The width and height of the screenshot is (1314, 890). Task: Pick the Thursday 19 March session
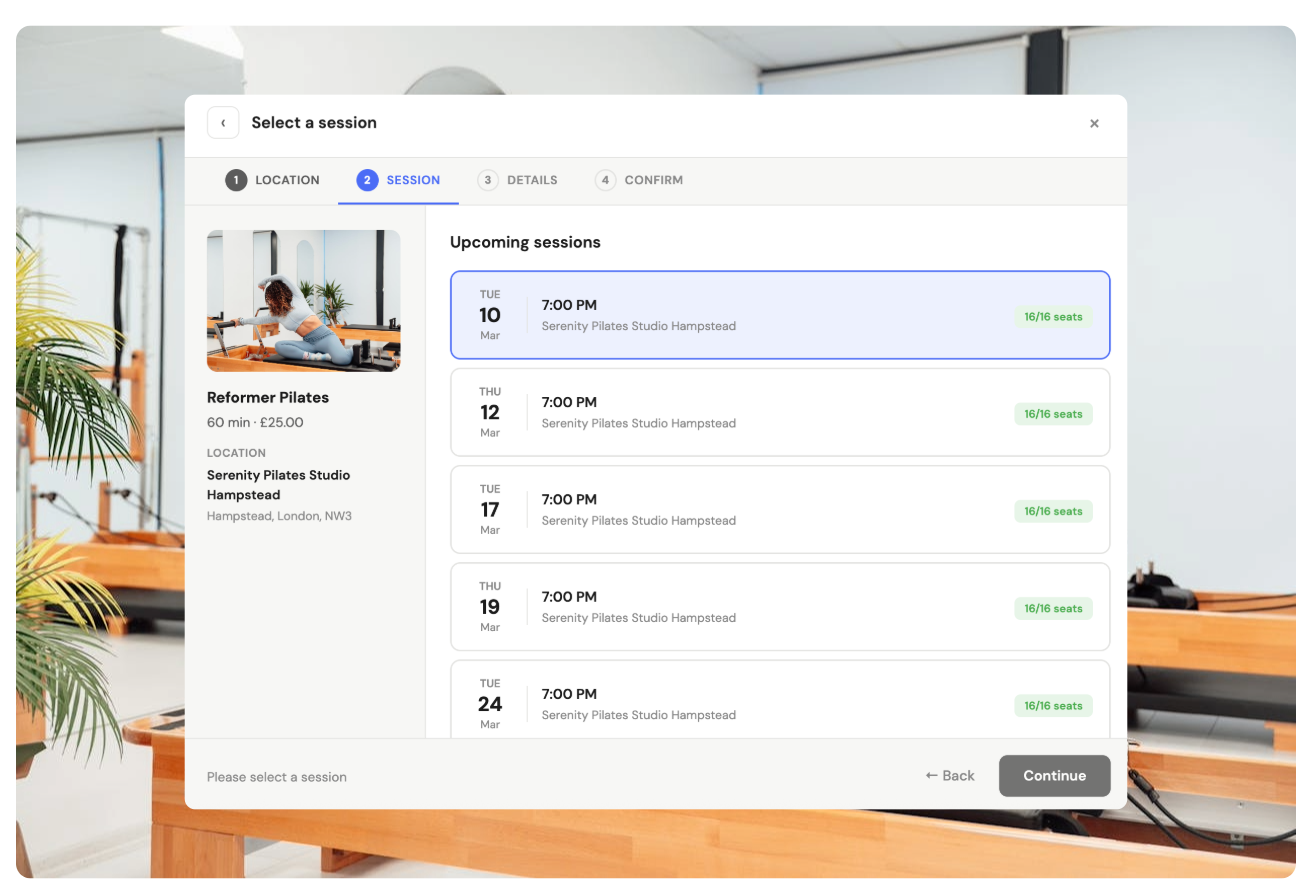coord(779,606)
